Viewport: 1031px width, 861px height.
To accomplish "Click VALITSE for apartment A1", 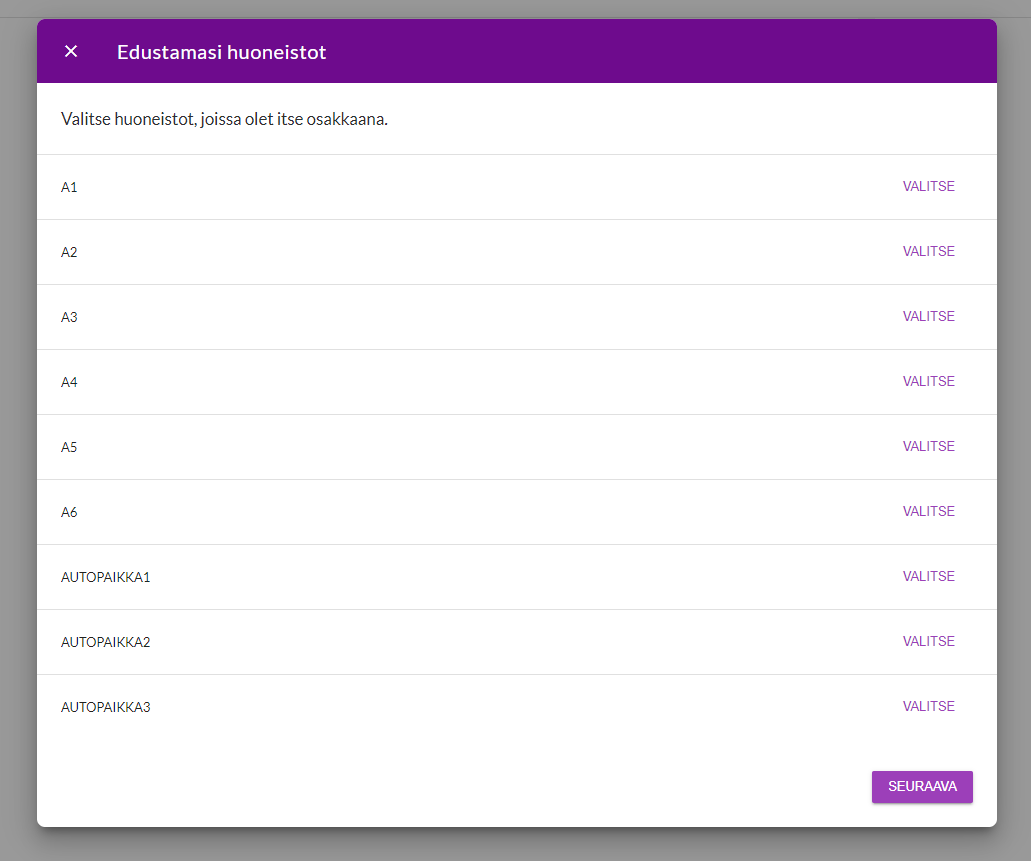I will coord(928,187).
